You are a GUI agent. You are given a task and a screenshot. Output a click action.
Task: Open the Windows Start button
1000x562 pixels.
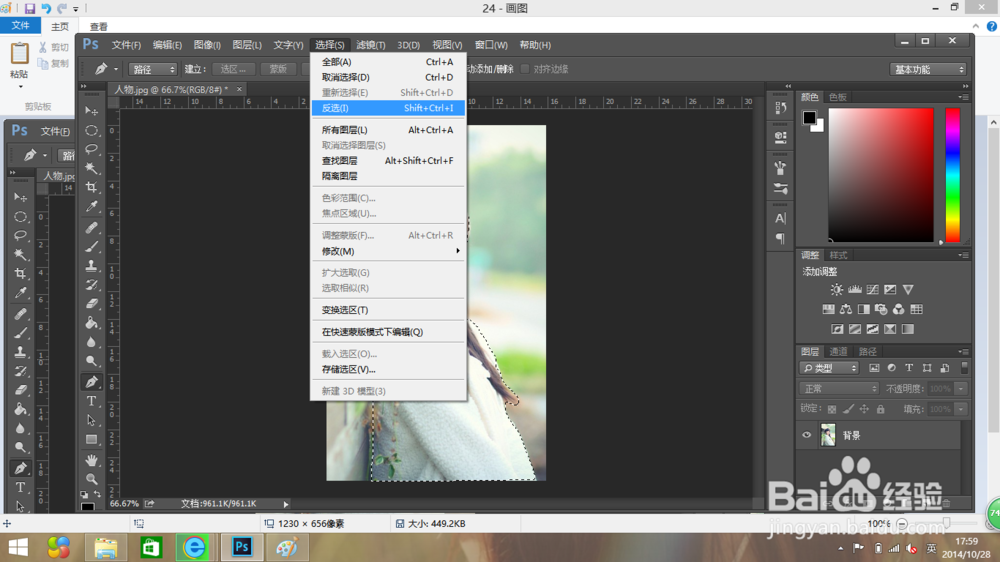tap(18, 547)
